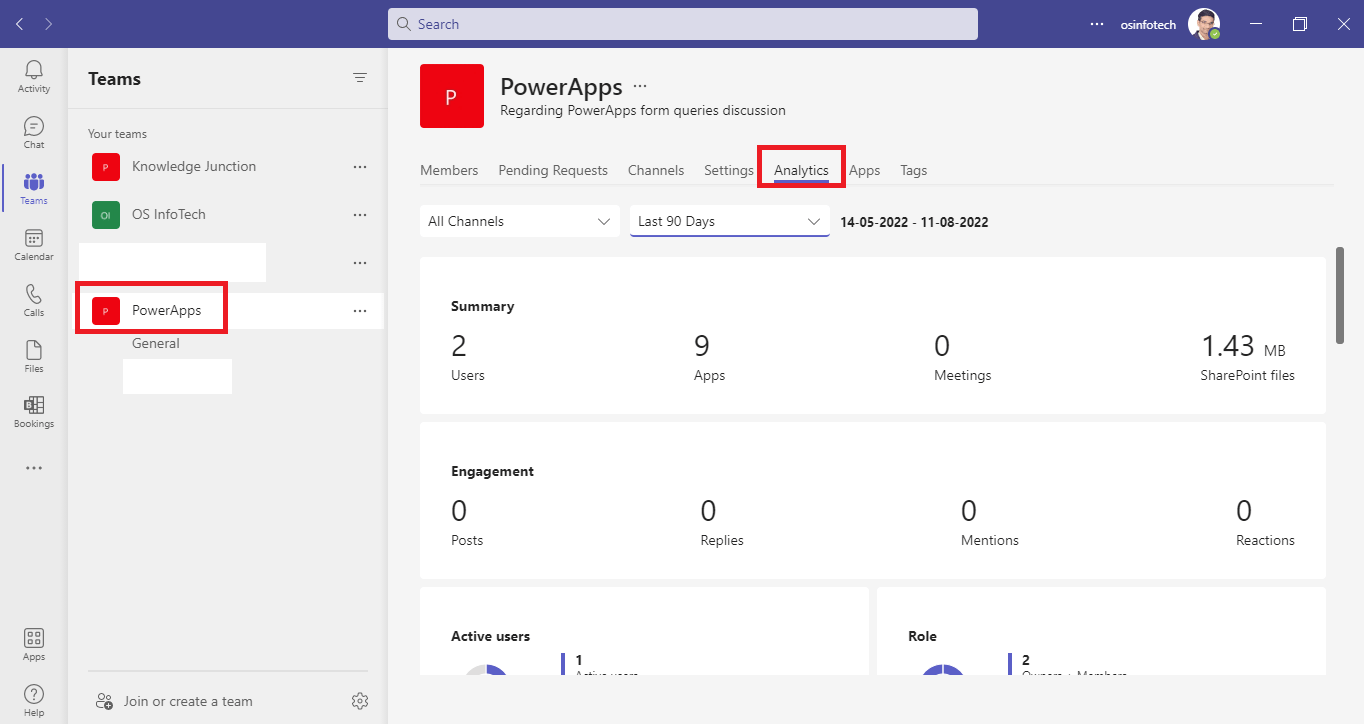Click the Knowledge Junction team avatar
This screenshot has width=1364, height=724.
[x=106, y=167]
